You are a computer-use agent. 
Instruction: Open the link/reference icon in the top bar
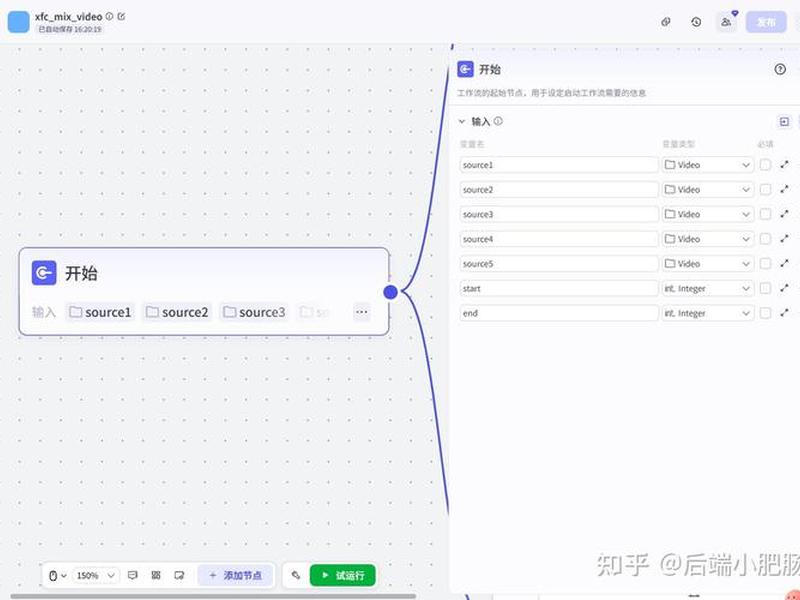666,22
